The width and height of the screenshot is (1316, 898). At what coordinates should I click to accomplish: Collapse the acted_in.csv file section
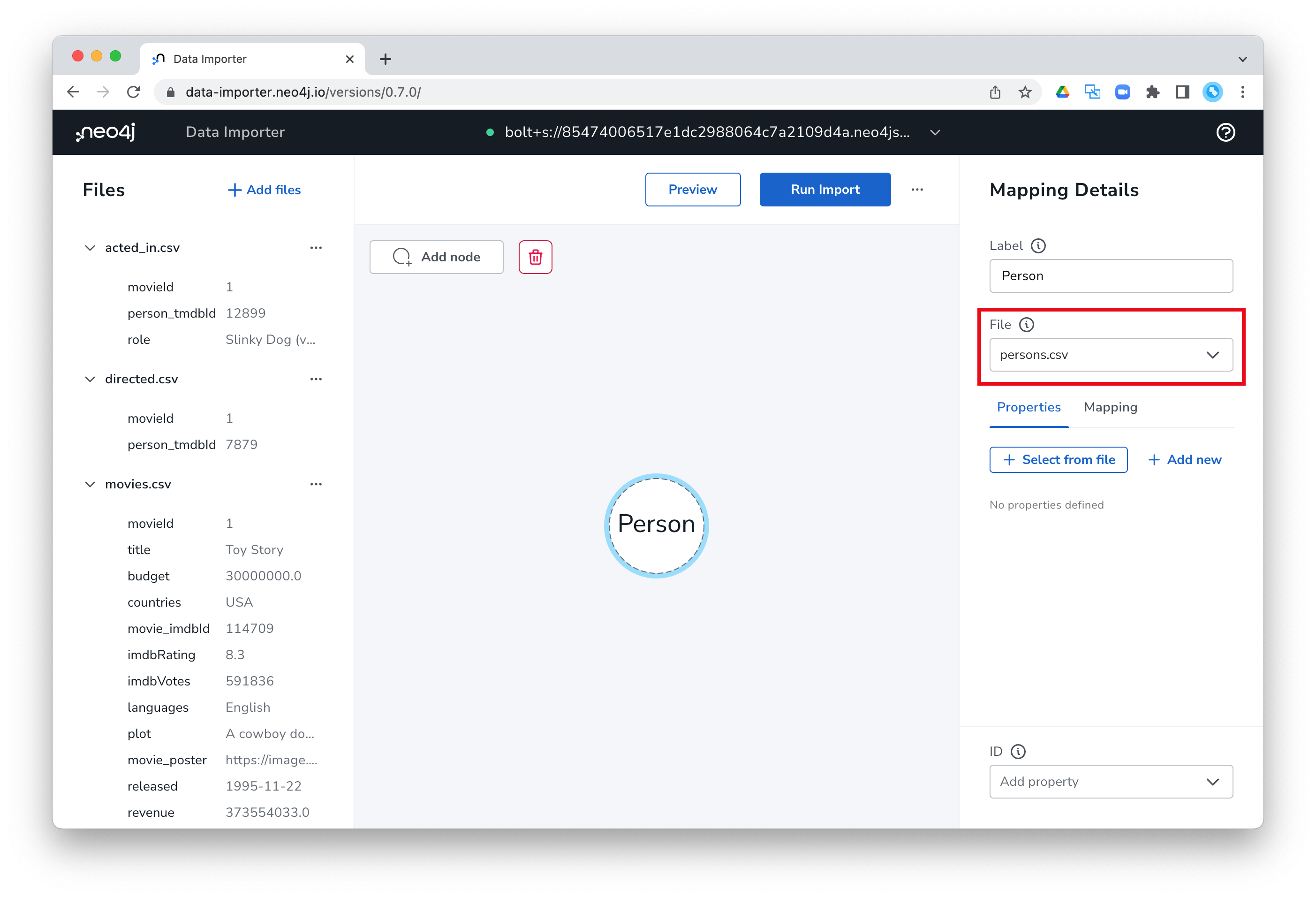click(90, 248)
